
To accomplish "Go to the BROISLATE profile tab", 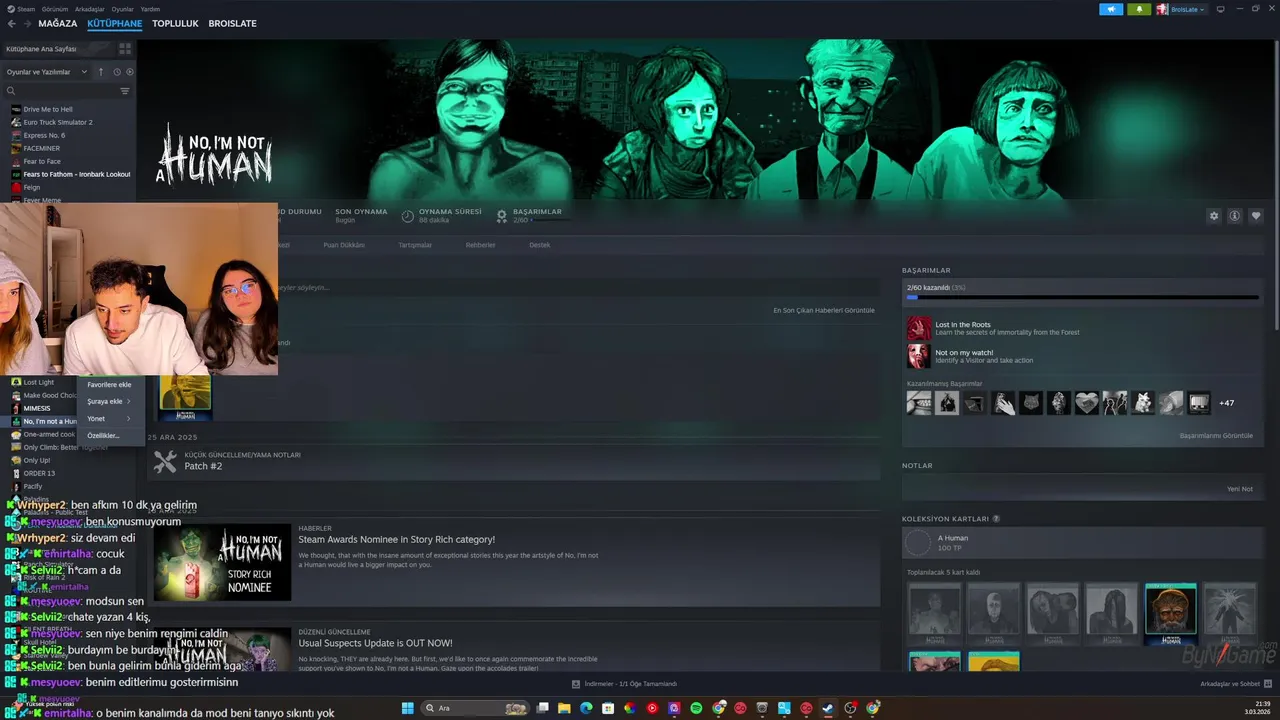I will pyautogui.click(x=232, y=23).
